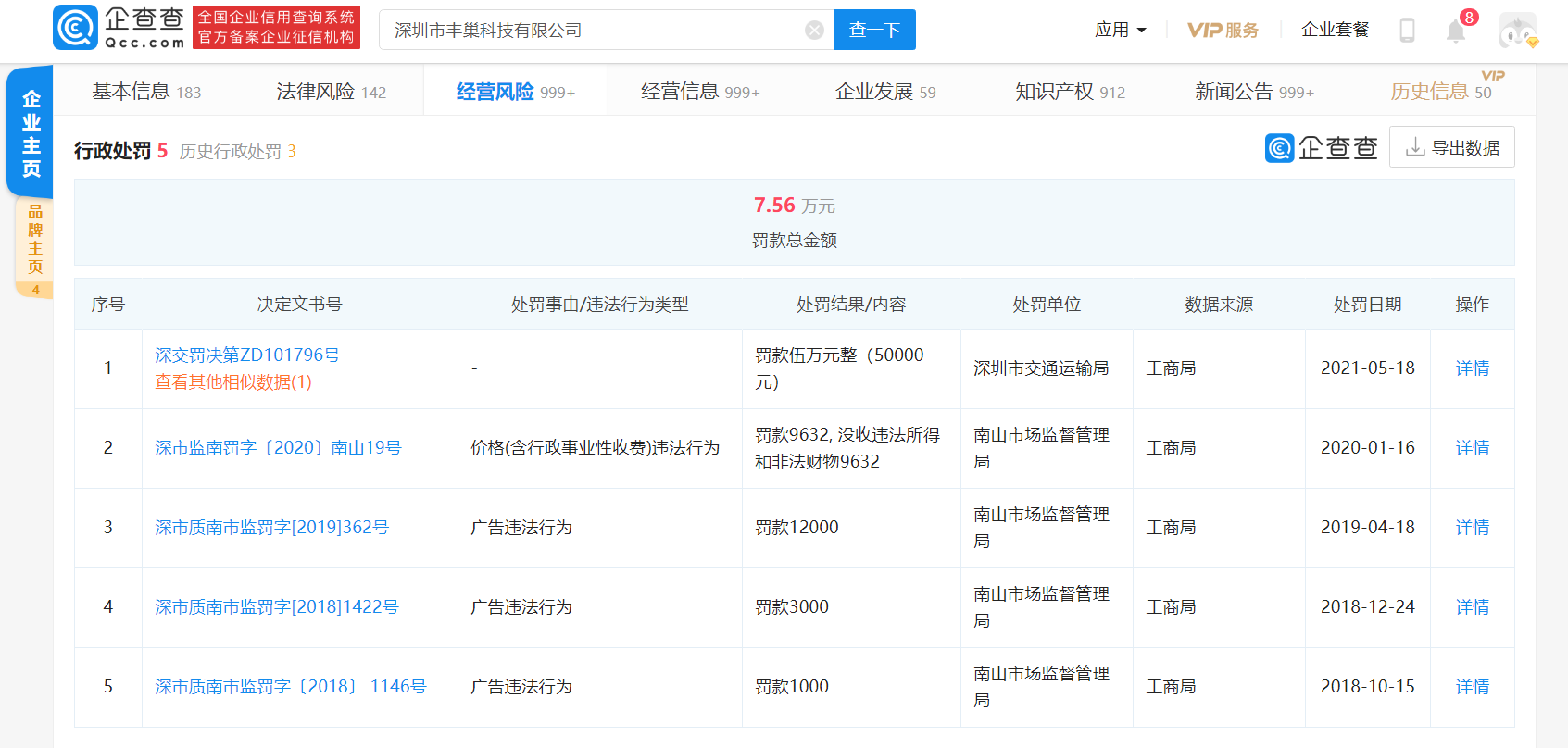Select the 经营风险 tab
The height and width of the screenshot is (748, 1568).
pyautogui.click(x=515, y=92)
